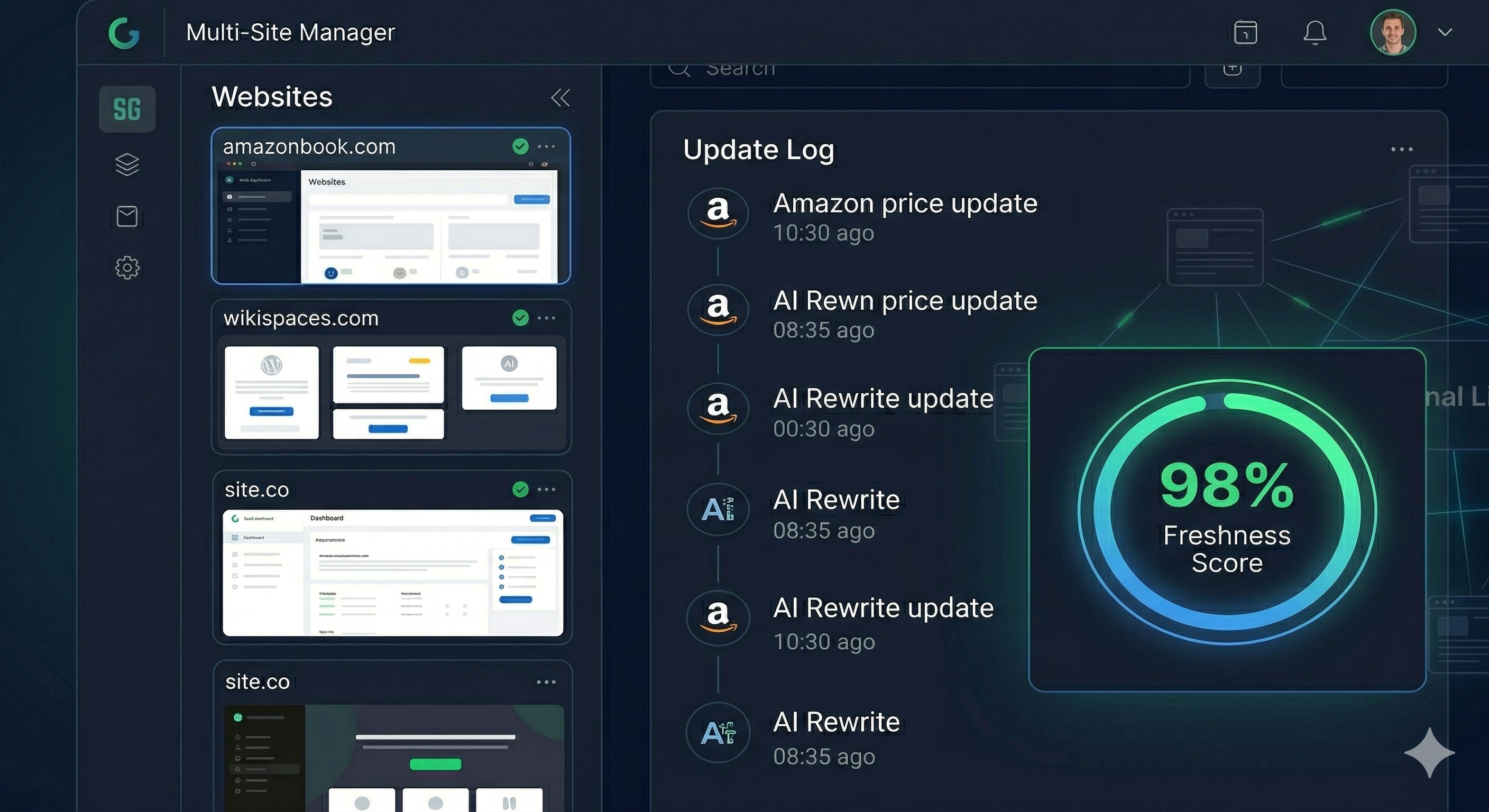Image resolution: width=1489 pixels, height=812 pixels.
Task: Select the wikispaces.com WordPress thumbnail
Action: coord(272,392)
